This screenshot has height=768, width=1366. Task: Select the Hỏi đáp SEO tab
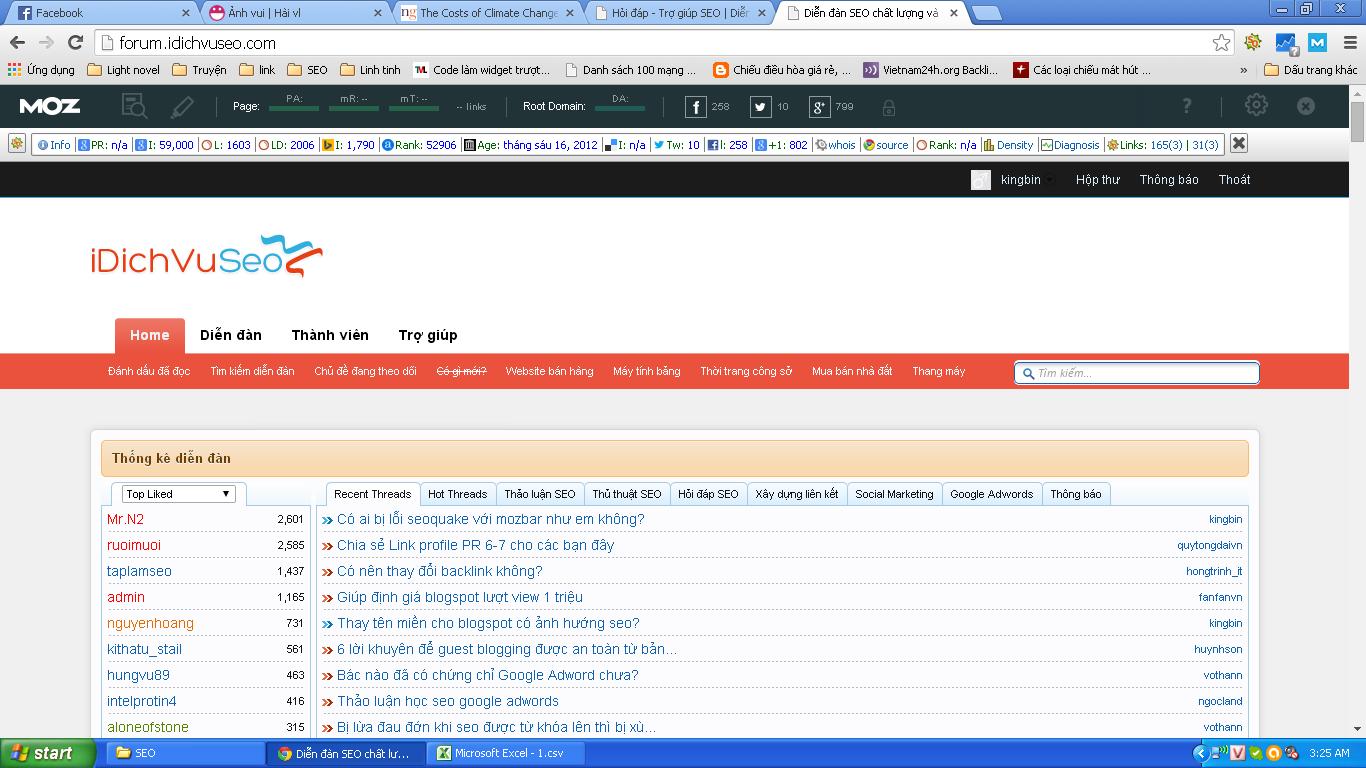[x=708, y=494]
